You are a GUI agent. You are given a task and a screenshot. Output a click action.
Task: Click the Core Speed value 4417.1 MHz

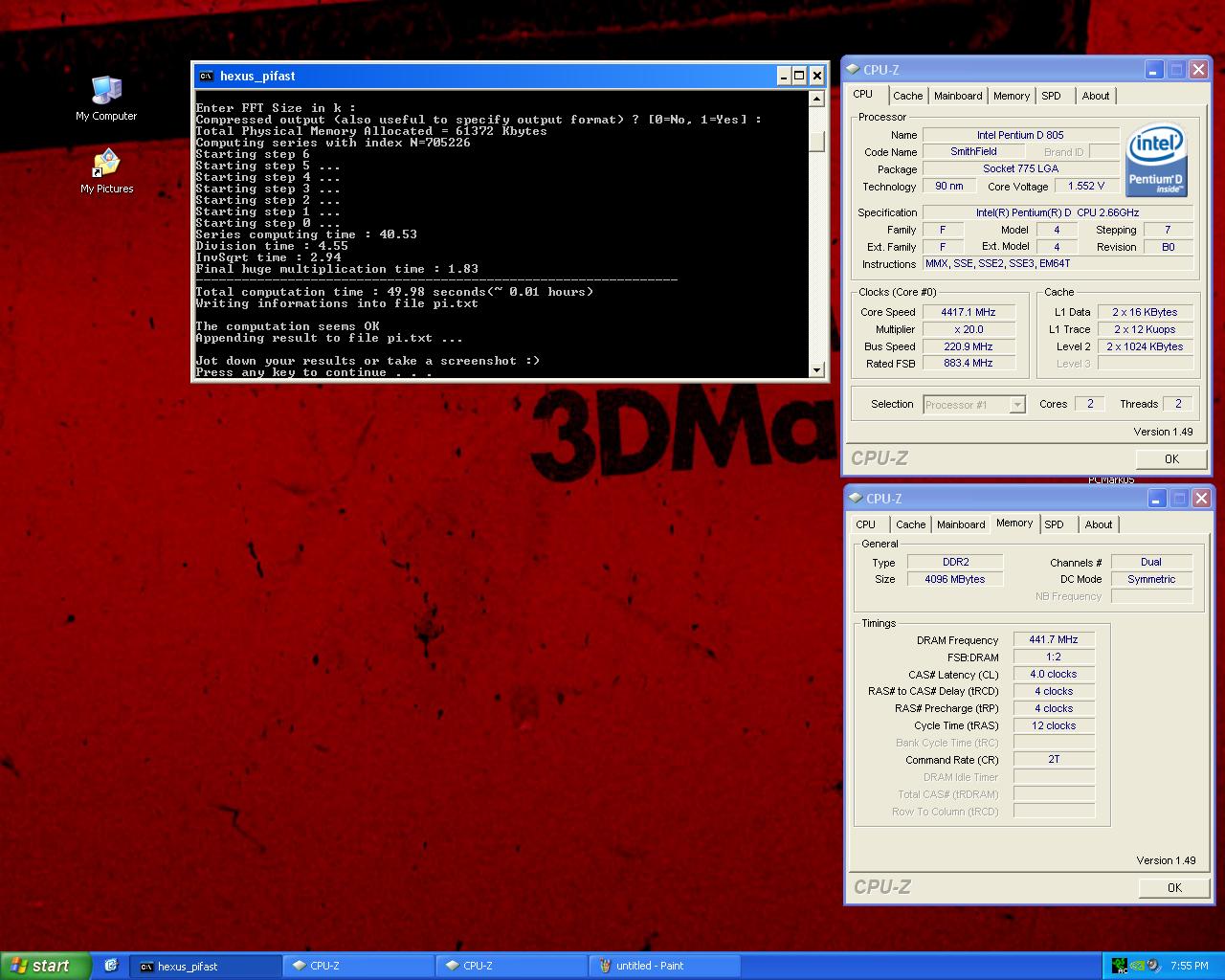click(x=968, y=312)
